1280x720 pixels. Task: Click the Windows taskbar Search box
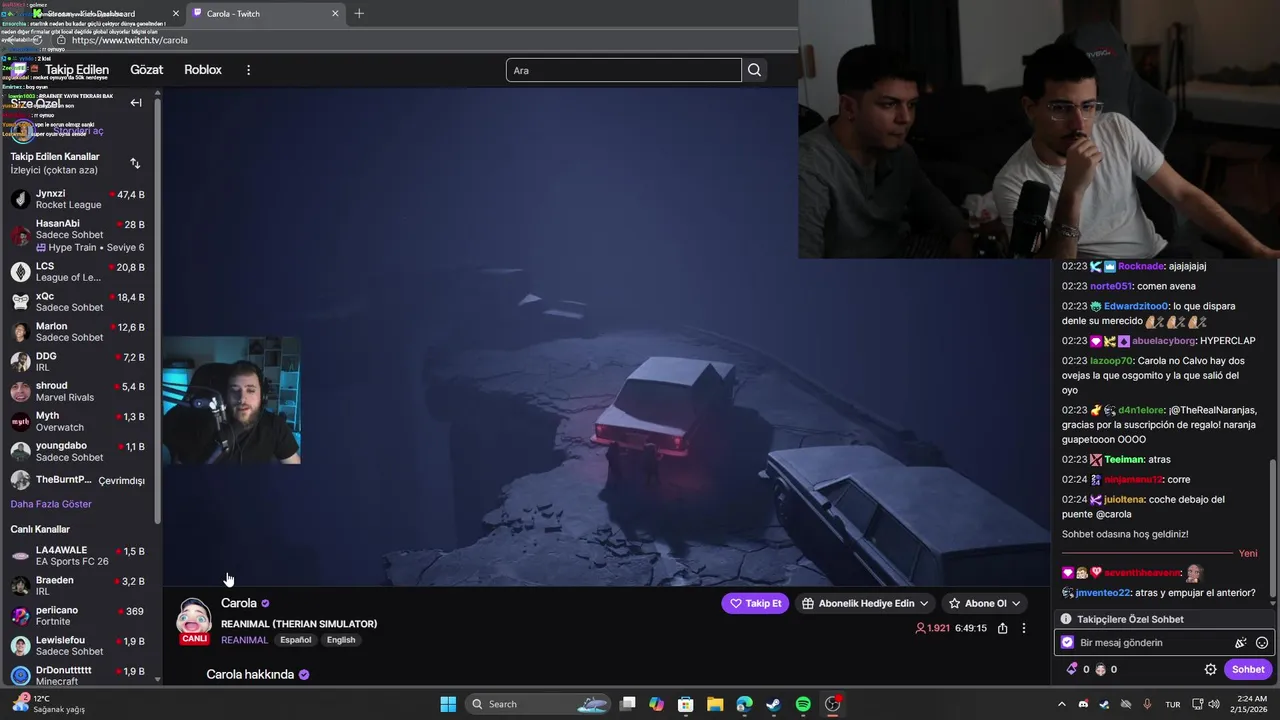[538, 704]
